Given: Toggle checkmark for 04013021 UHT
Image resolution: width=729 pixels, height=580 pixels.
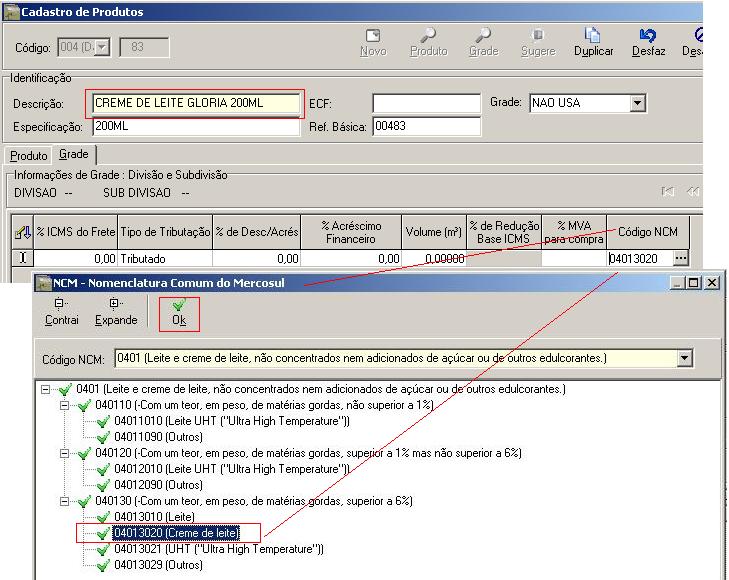Looking at the screenshot, I should pos(103,549).
